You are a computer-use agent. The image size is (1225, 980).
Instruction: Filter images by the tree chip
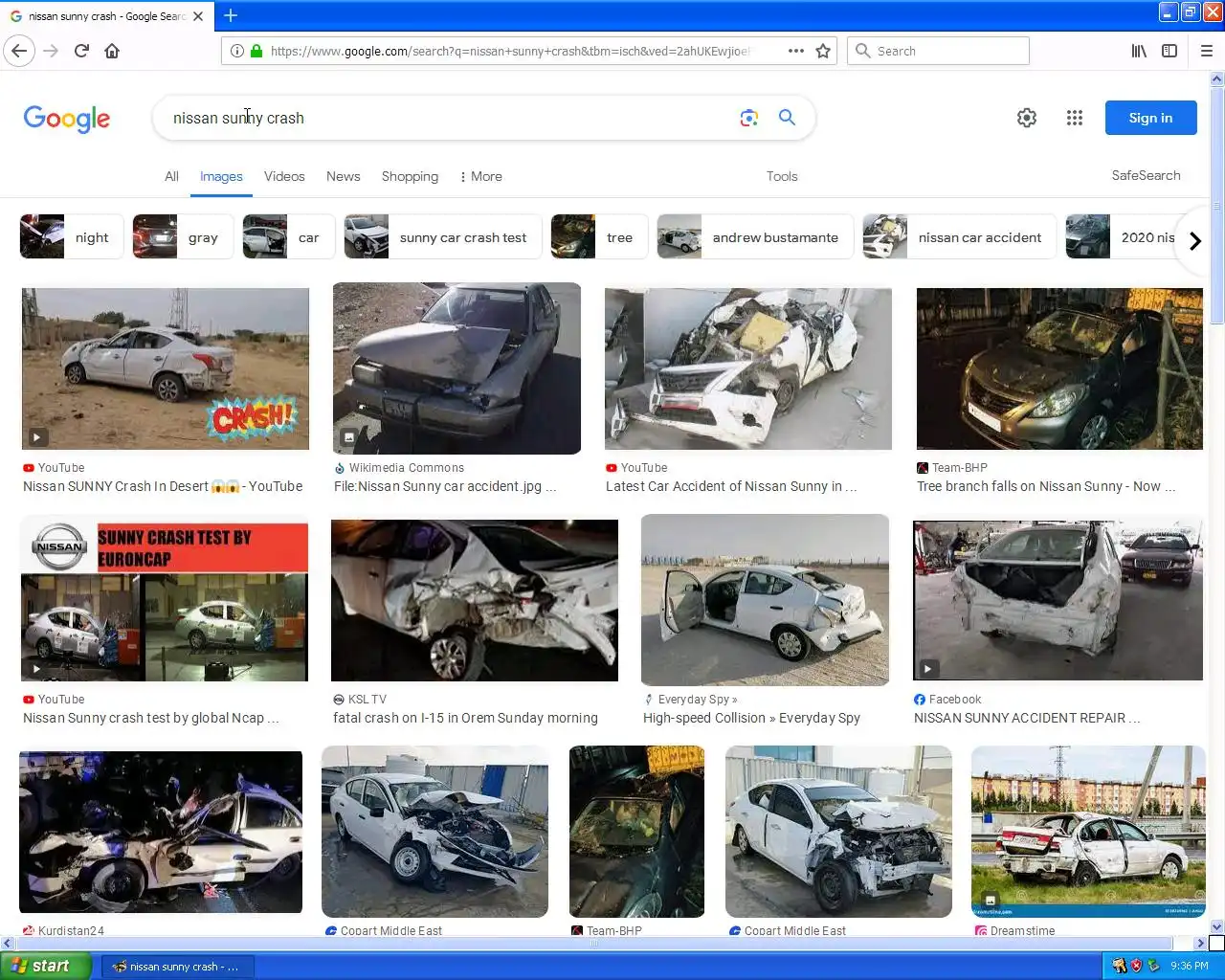tap(599, 237)
